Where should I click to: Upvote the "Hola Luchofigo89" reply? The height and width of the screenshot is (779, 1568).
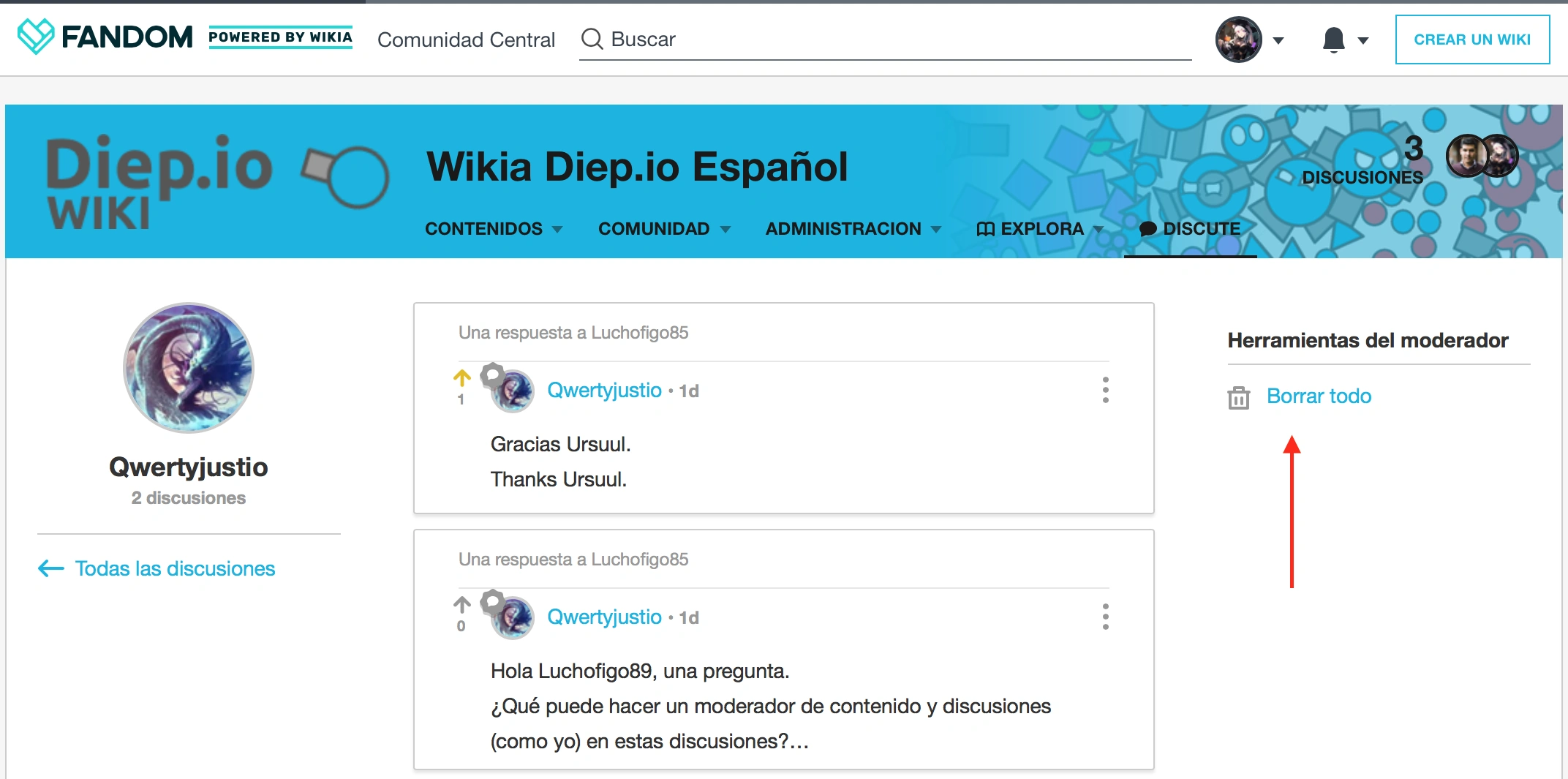[x=461, y=605]
